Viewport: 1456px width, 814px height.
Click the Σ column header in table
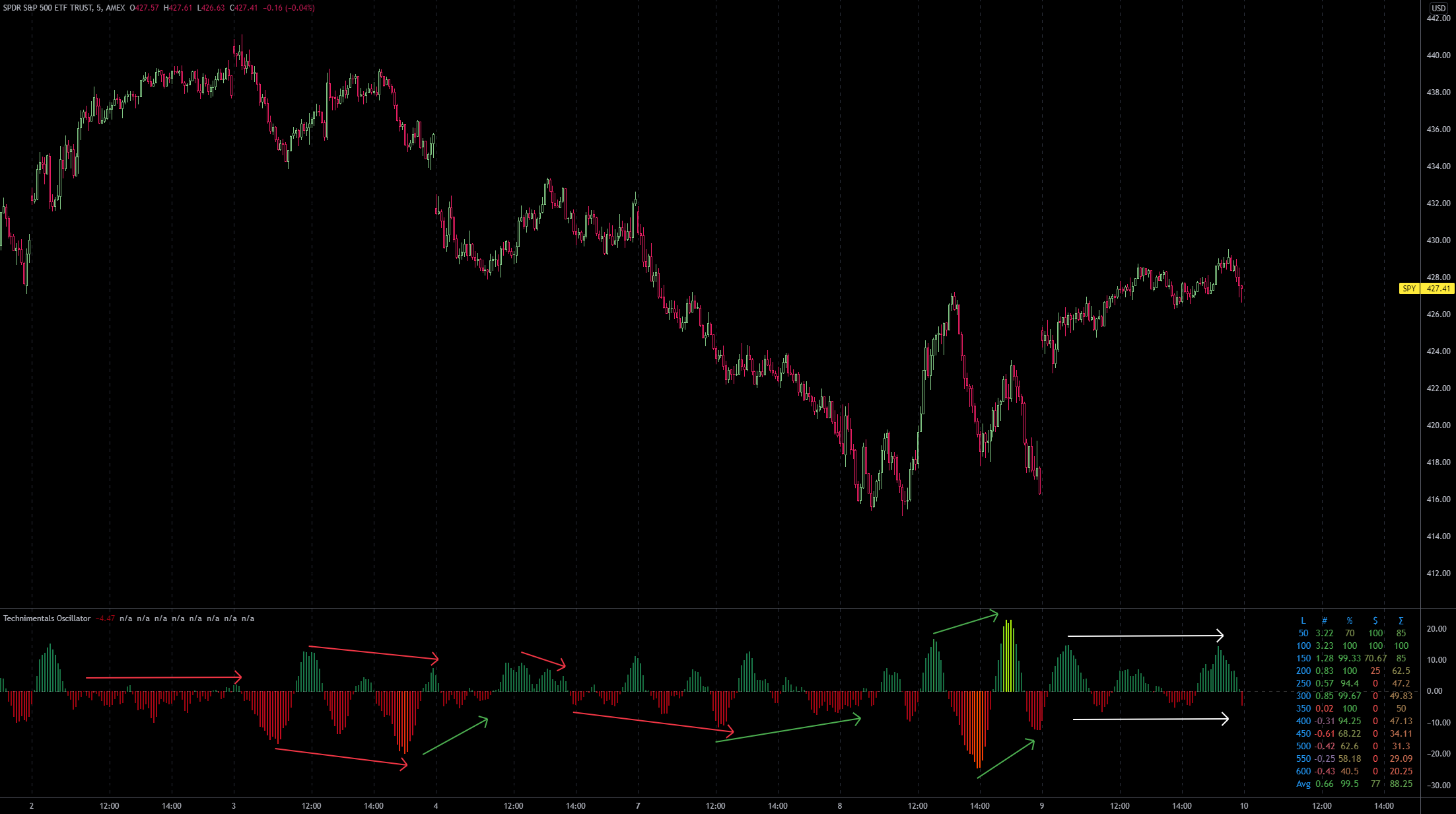(1401, 620)
